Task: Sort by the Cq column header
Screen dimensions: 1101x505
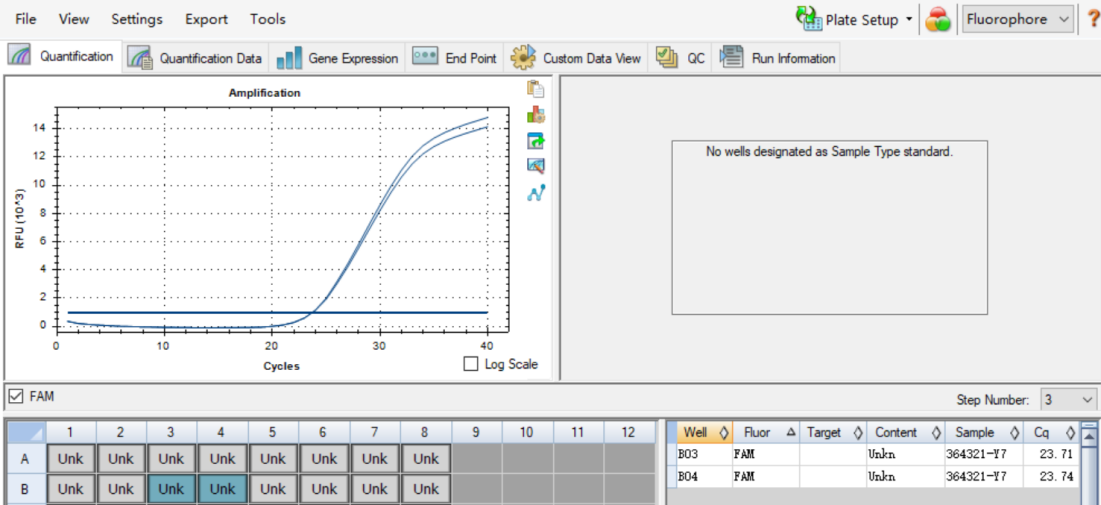Action: point(1051,433)
